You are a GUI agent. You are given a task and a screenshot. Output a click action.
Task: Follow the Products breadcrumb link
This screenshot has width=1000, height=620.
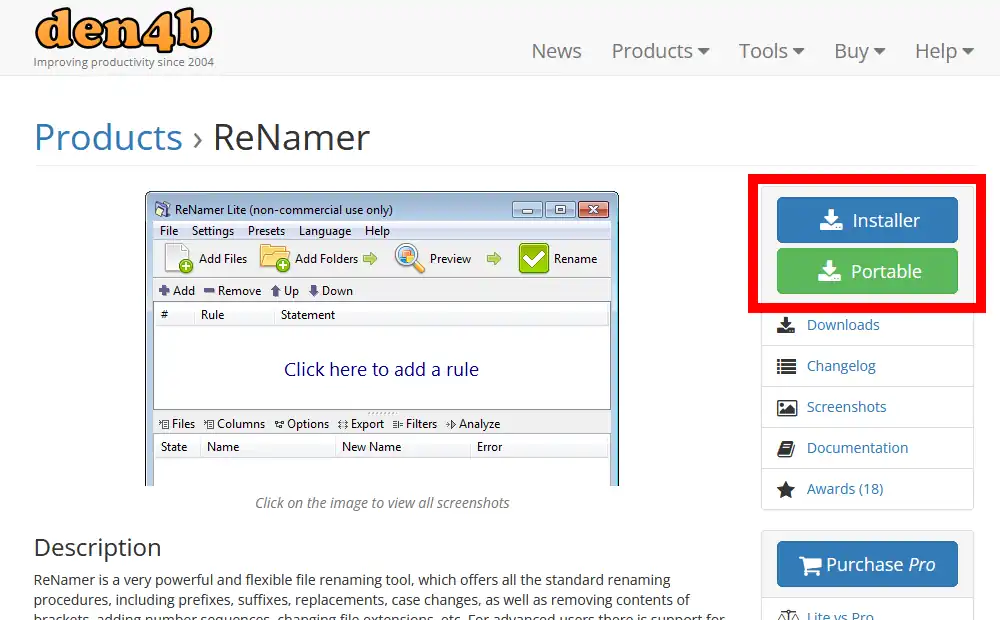108,137
